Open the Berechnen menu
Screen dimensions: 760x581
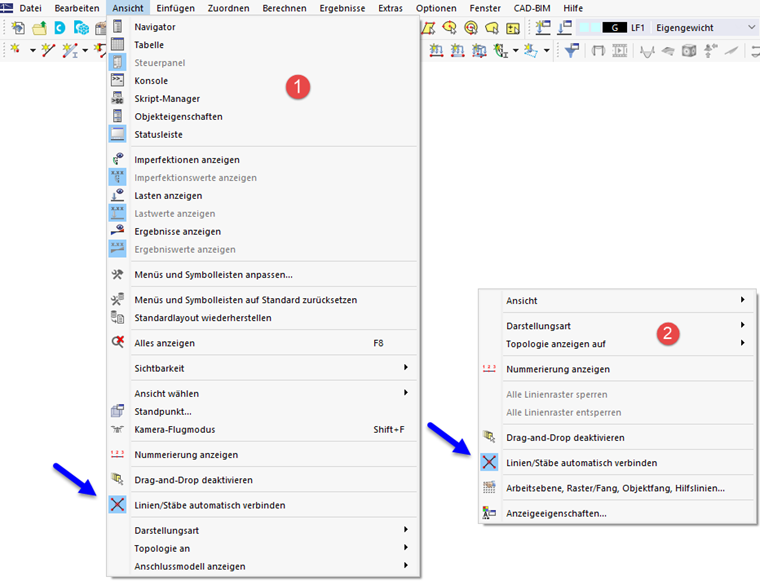(x=285, y=8)
